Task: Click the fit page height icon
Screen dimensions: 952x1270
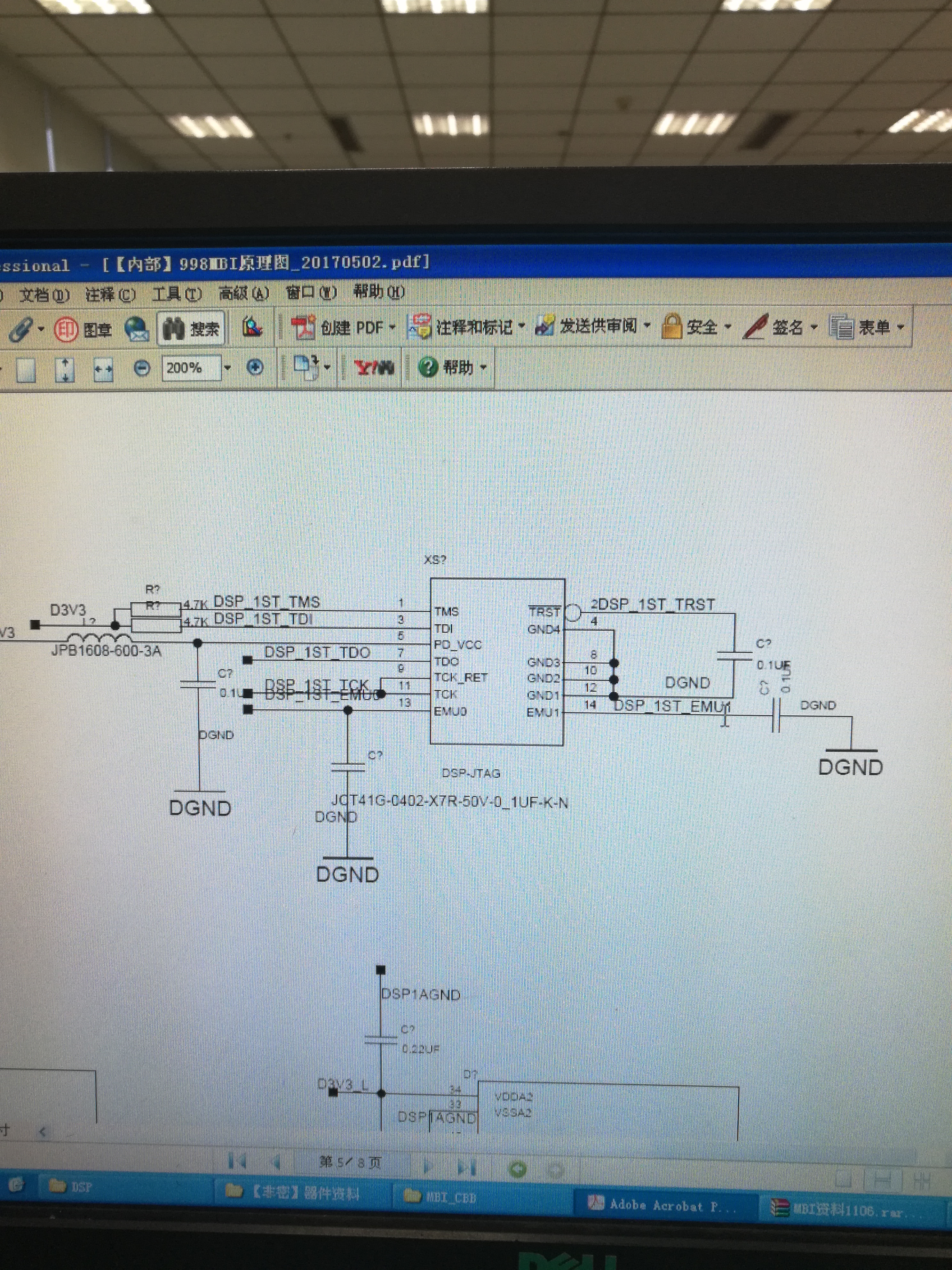Action: click(x=65, y=370)
